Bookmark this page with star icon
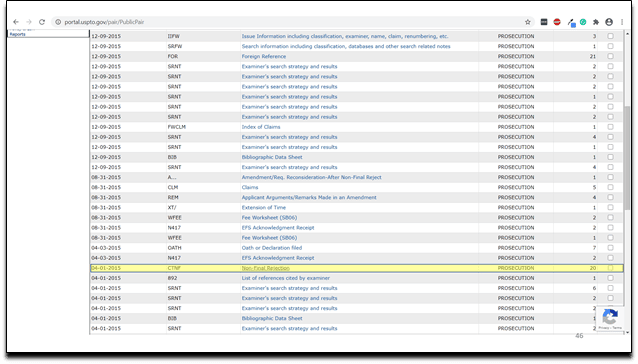The height and width of the screenshot is (364, 638). pyautogui.click(x=528, y=22)
